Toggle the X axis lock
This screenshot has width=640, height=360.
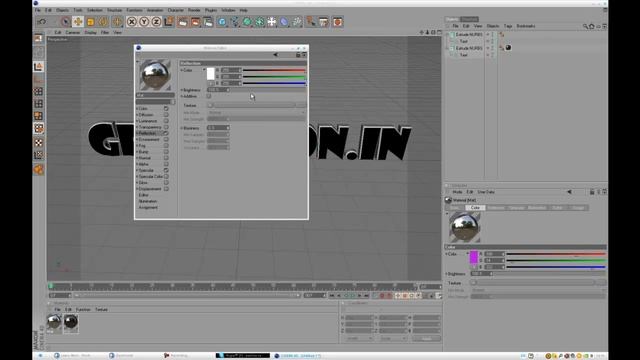(131, 22)
